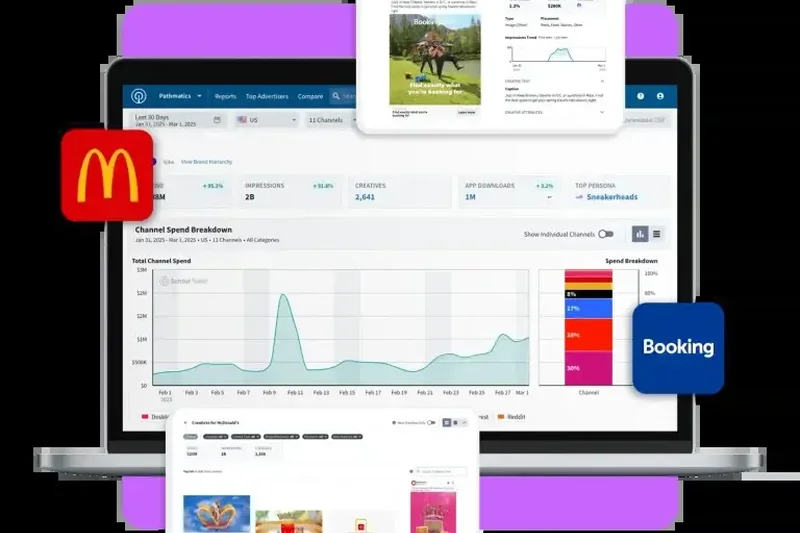
Task: Open the Pathmatics product dropdown
Action: (x=180, y=96)
